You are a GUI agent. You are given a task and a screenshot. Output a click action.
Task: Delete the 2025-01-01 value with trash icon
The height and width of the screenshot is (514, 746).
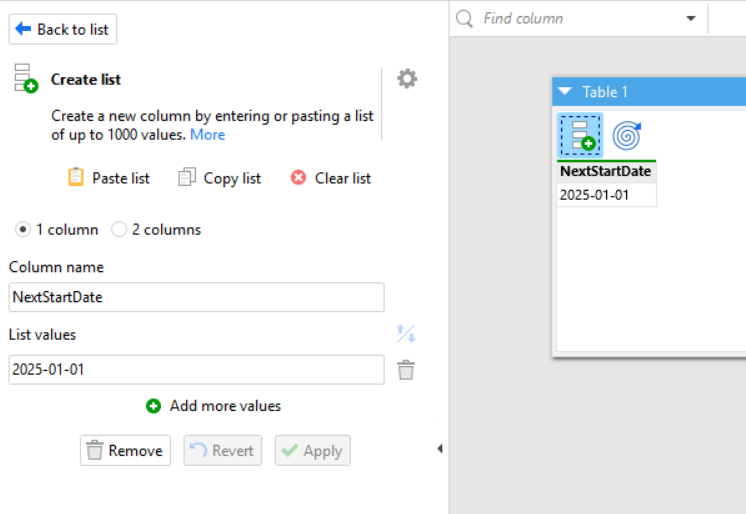pyautogui.click(x=406, y=370)
